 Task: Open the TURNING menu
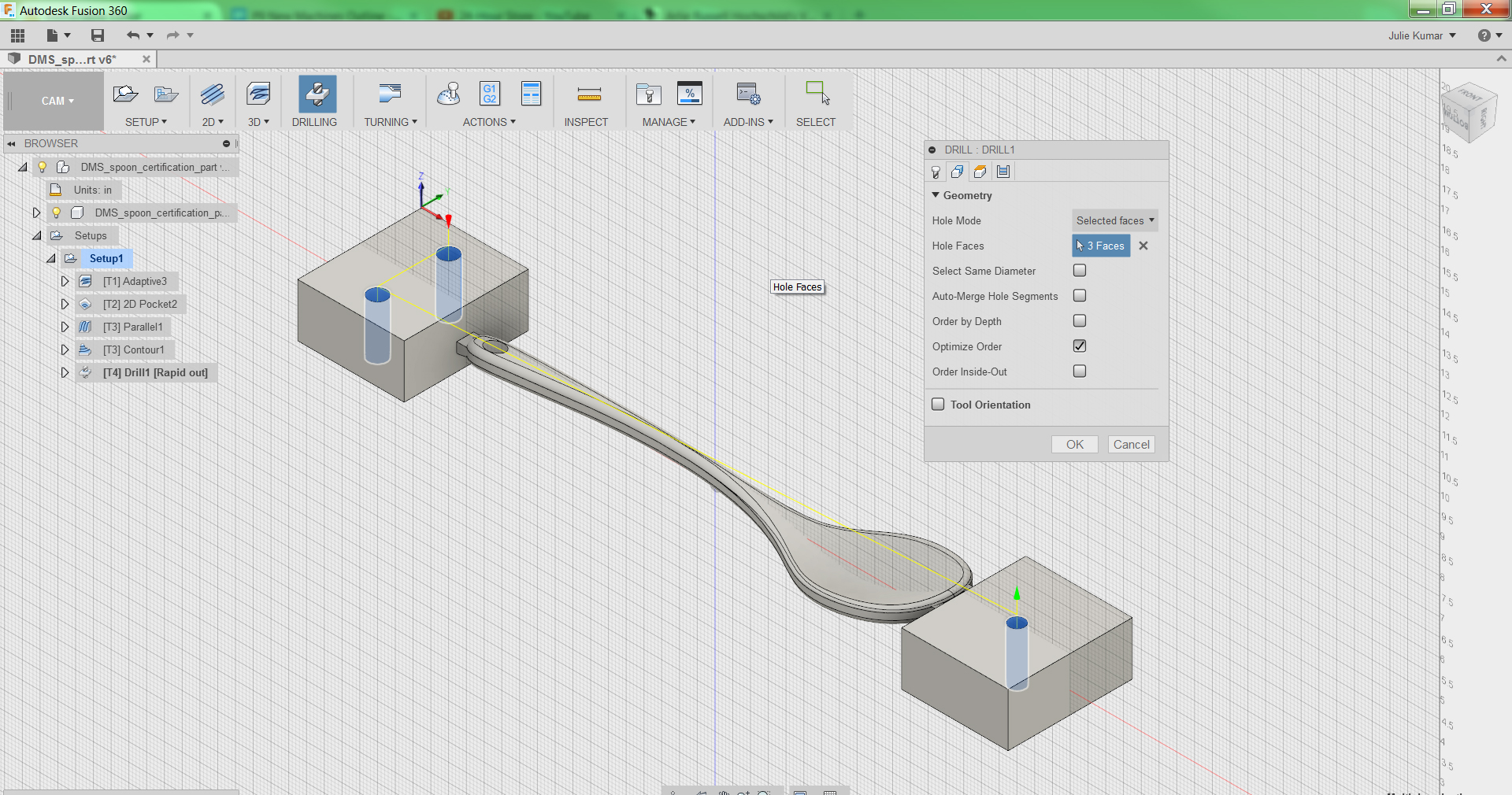pyautogui.click(x=391, y=122)
